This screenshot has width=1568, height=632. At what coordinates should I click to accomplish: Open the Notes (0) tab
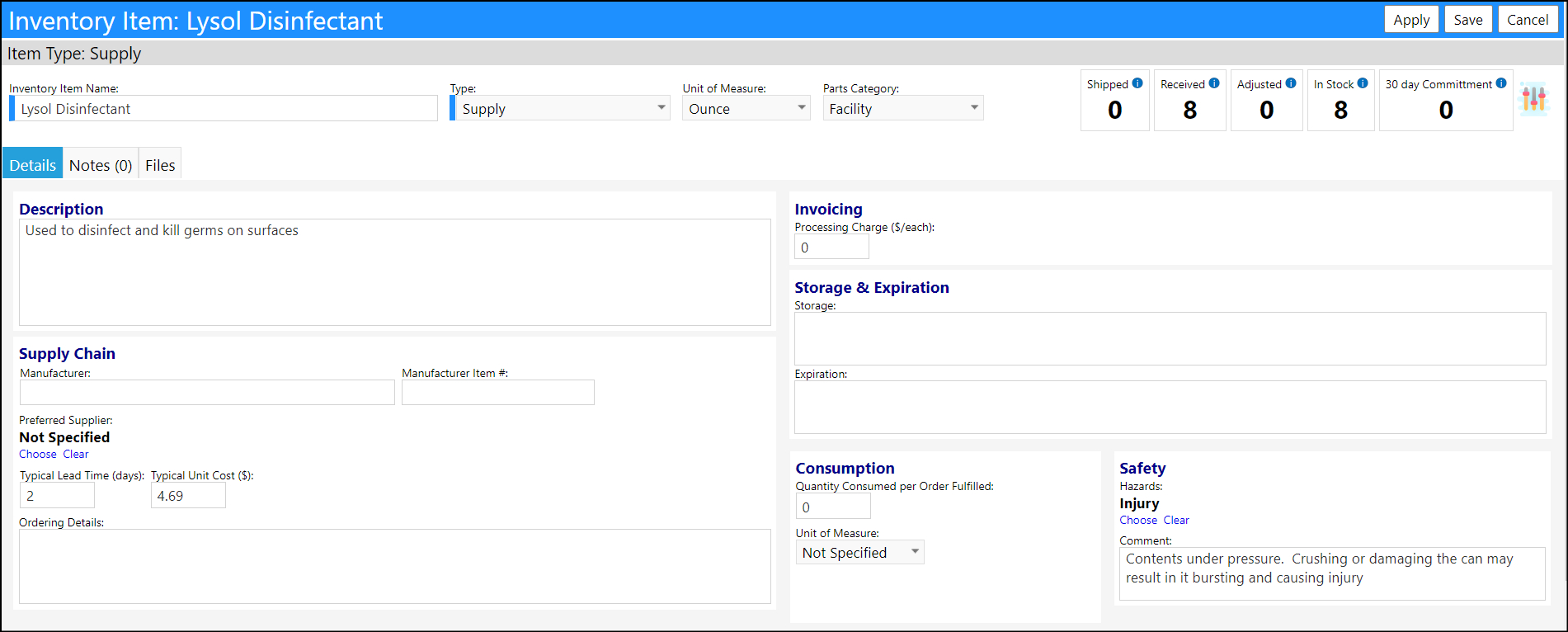tap(101, 164)
